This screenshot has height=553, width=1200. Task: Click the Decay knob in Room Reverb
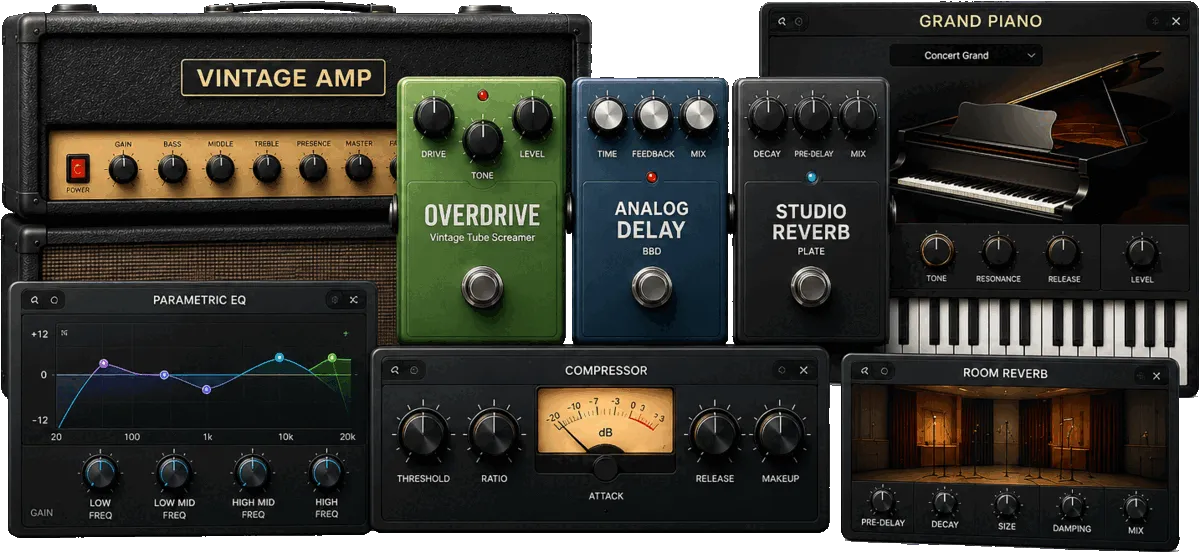(x=944, y=503)
